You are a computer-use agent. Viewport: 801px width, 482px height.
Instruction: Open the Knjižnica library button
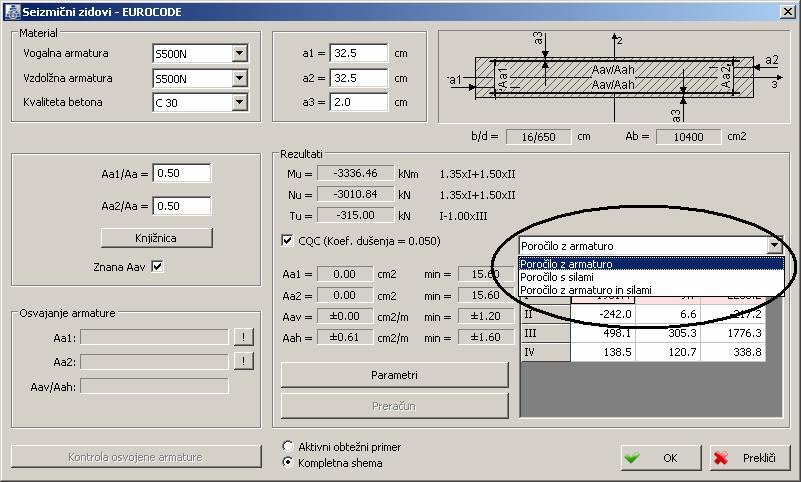[x=156, y=238]
